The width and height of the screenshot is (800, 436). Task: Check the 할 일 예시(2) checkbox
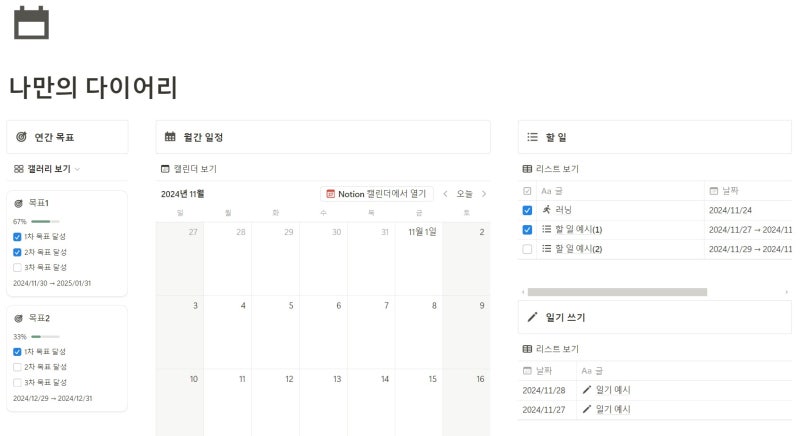[527, 249]
